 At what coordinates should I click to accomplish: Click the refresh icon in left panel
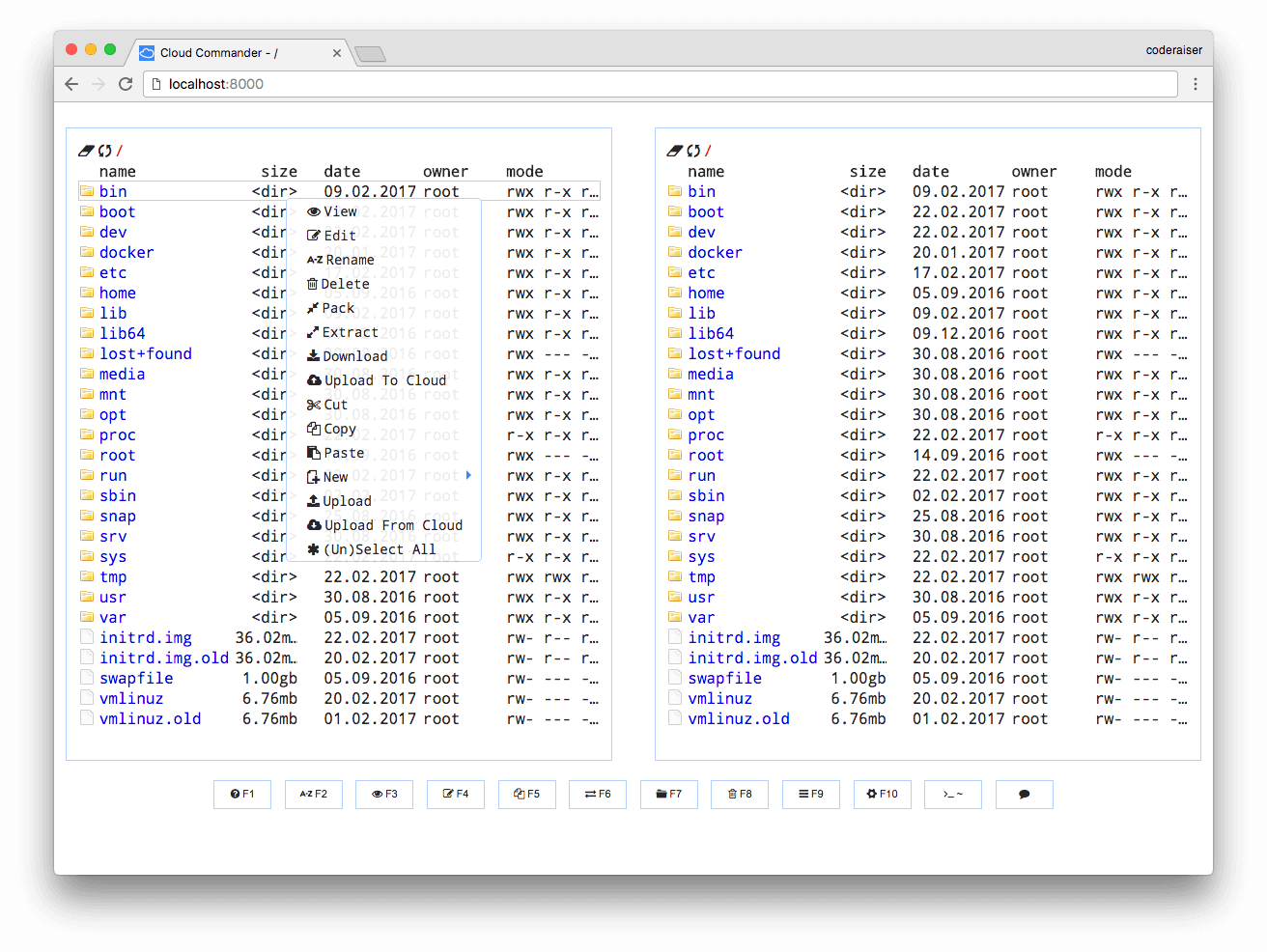104,151
